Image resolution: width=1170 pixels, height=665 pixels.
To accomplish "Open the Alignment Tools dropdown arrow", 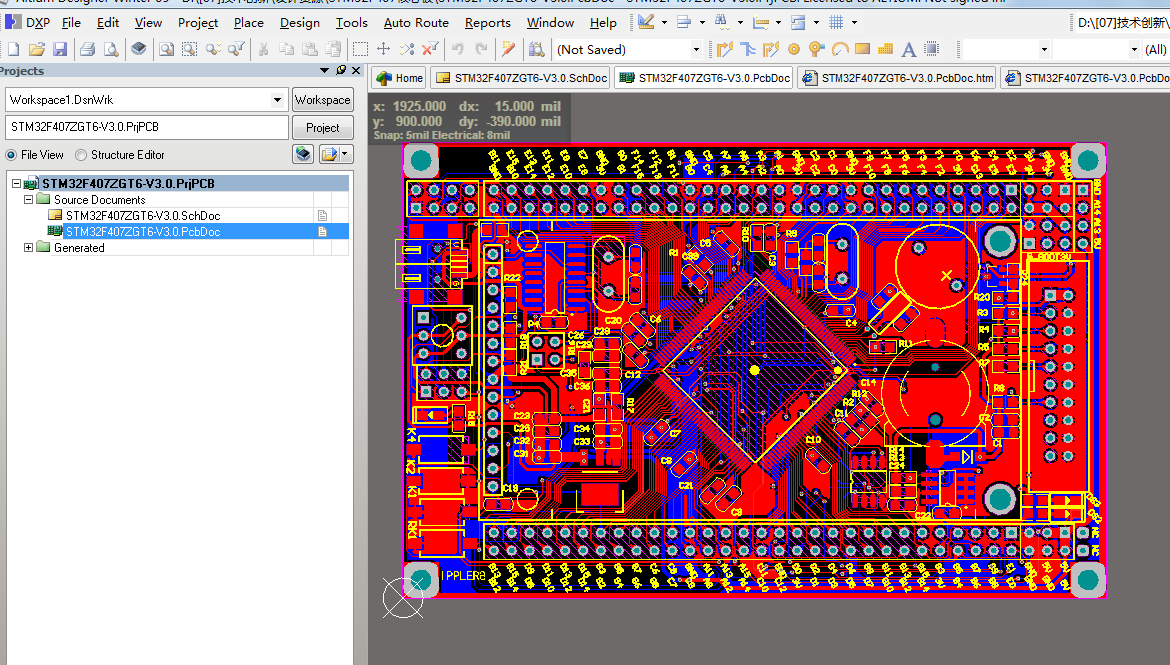I will pyautogui.click(x=702, y=22).
